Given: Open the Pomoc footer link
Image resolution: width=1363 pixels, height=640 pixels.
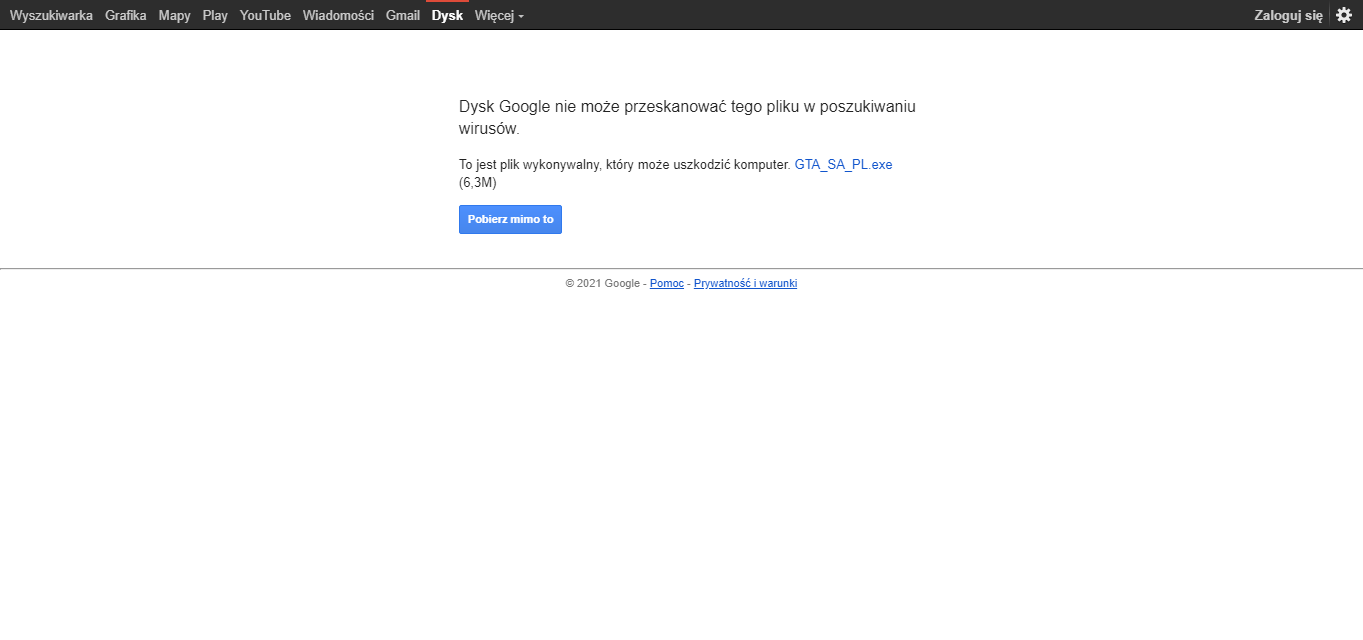Looking at the screenshot, I should point(667,284).
